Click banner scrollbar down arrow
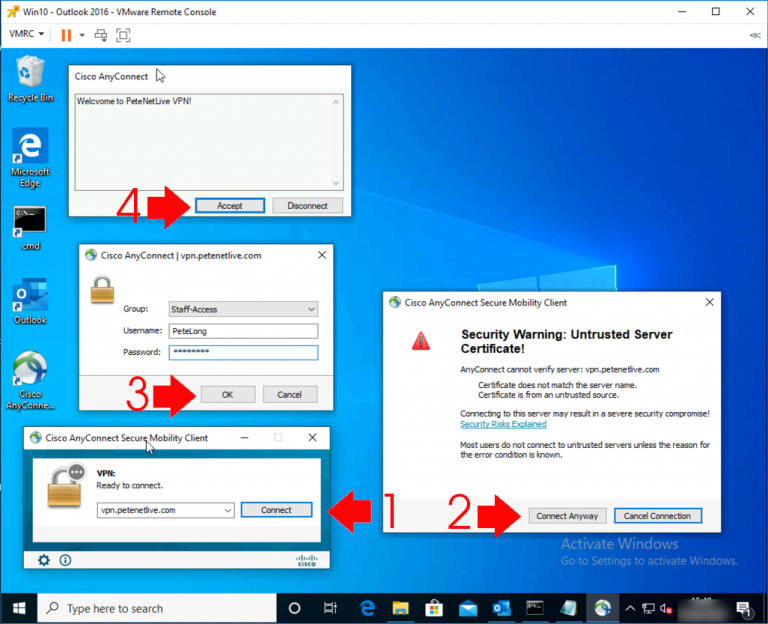 [336, 183]
